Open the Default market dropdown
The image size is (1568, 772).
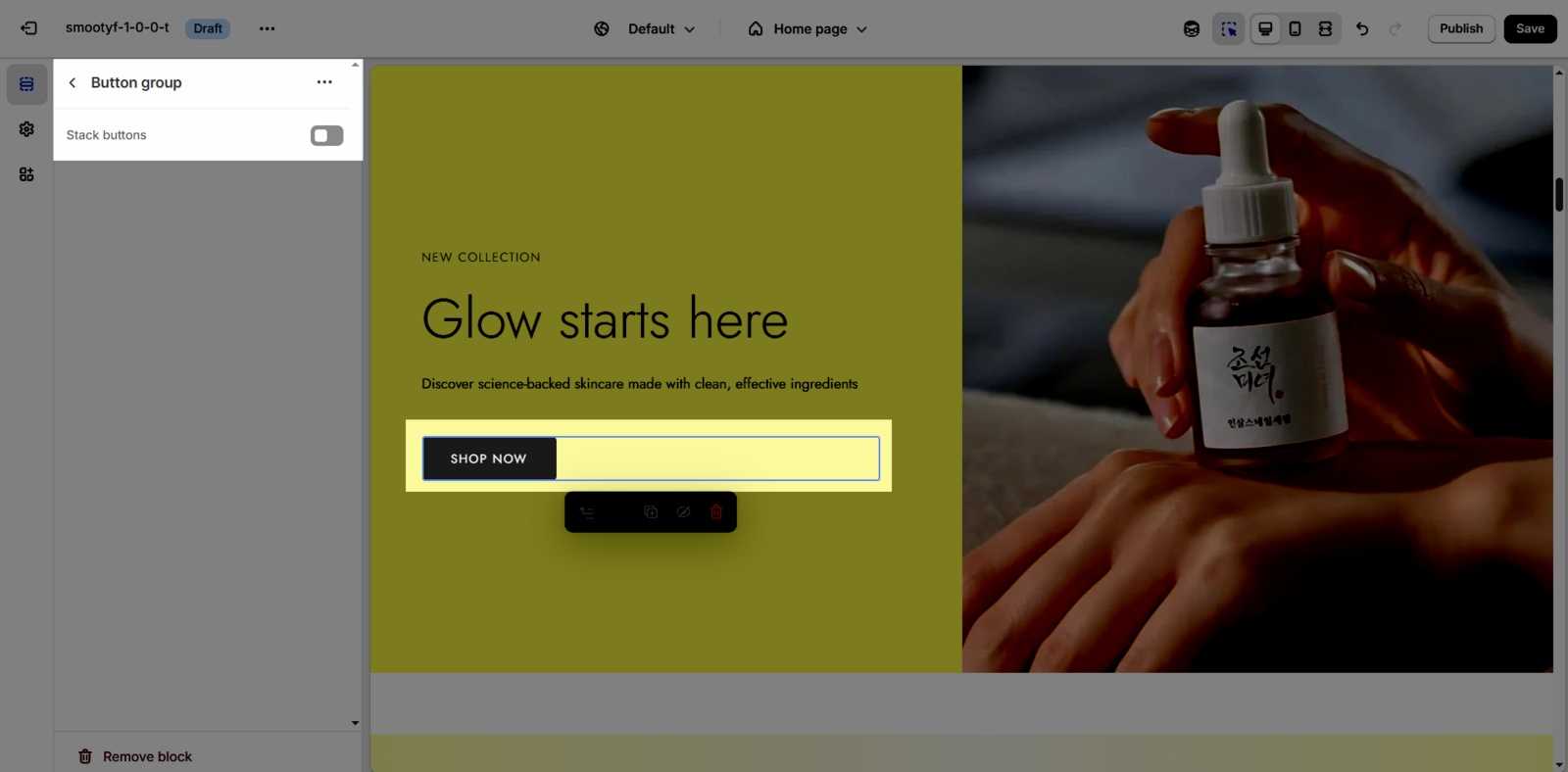tap(645, 29)
